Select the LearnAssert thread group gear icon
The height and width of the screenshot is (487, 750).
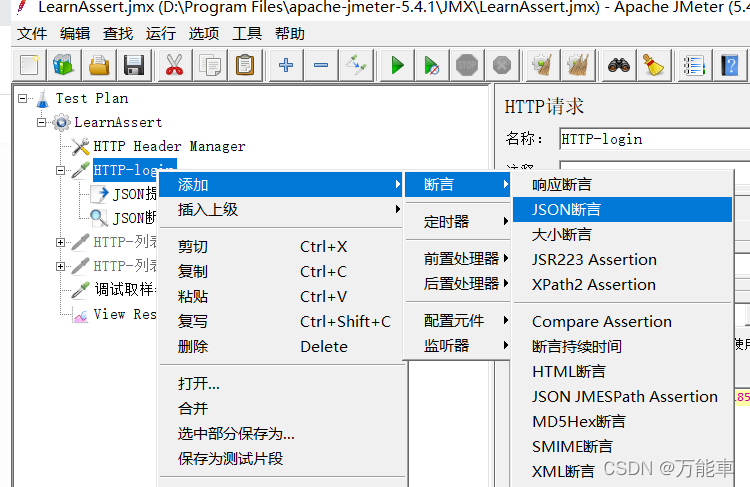(x=61, y=122)
